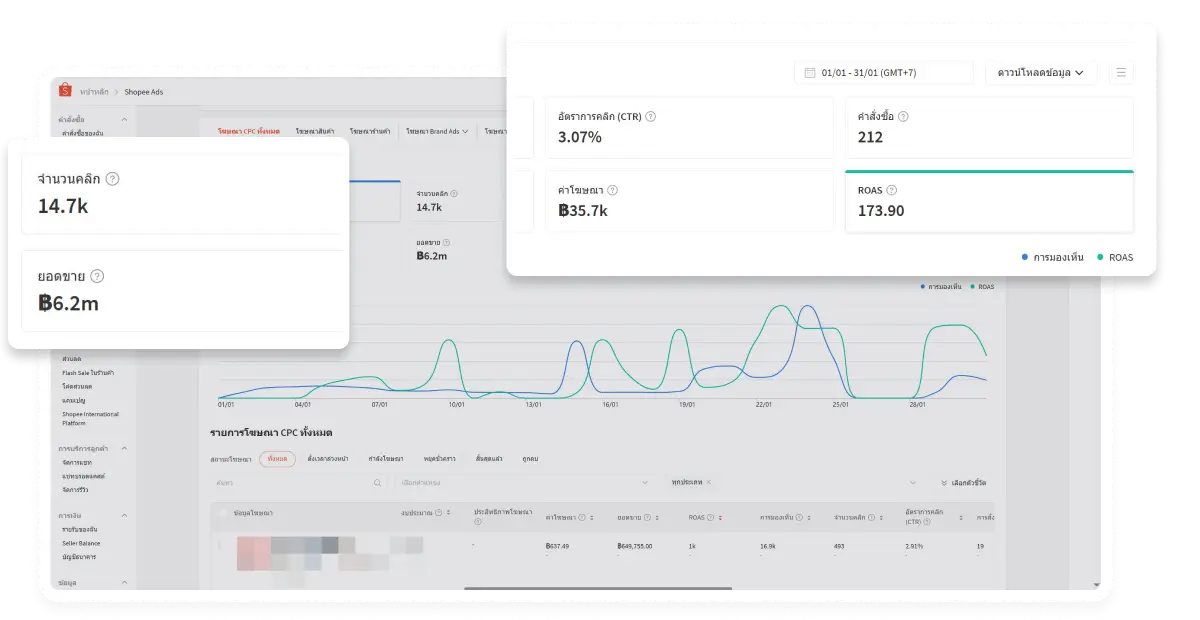Click help icon next to จำนวนคลิก 14.7k
The image size is (1200, 620).
coord(112,179)
